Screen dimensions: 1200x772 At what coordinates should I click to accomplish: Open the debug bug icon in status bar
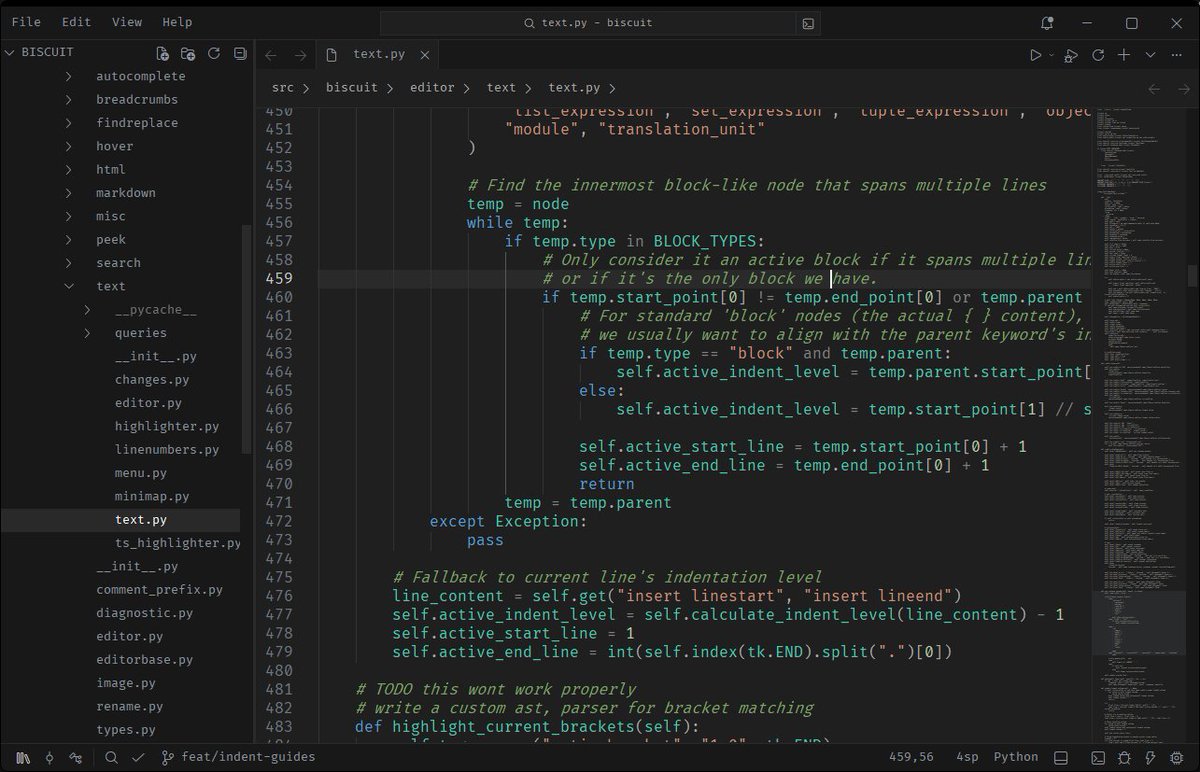coord(1124,758)
